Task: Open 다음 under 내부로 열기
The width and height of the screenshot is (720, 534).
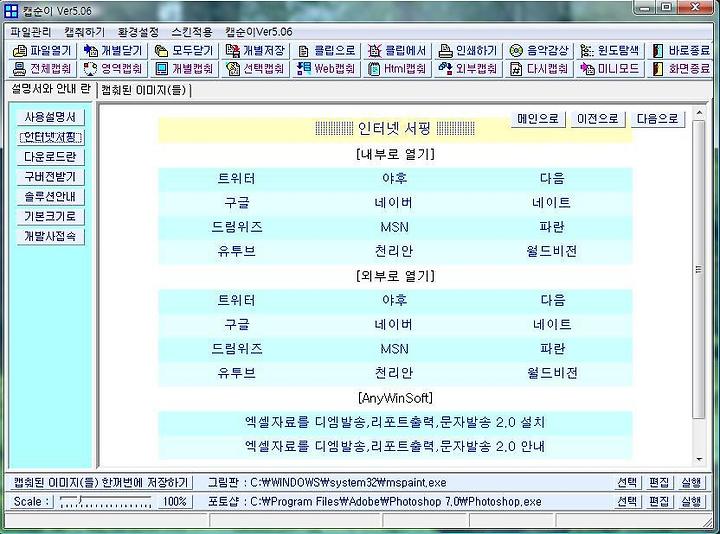Action: pos(552,179)
